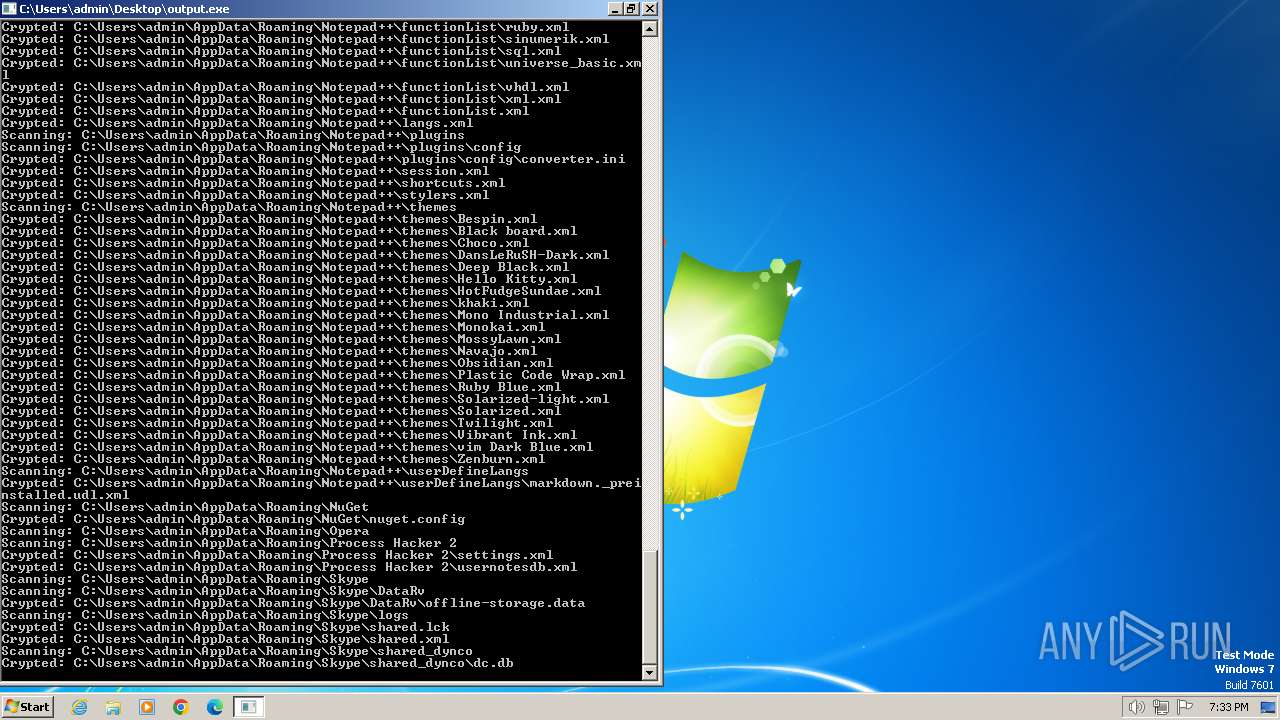
Task: Click the line ending functionList\sinumerik.xml
Action: coord(305,39)
